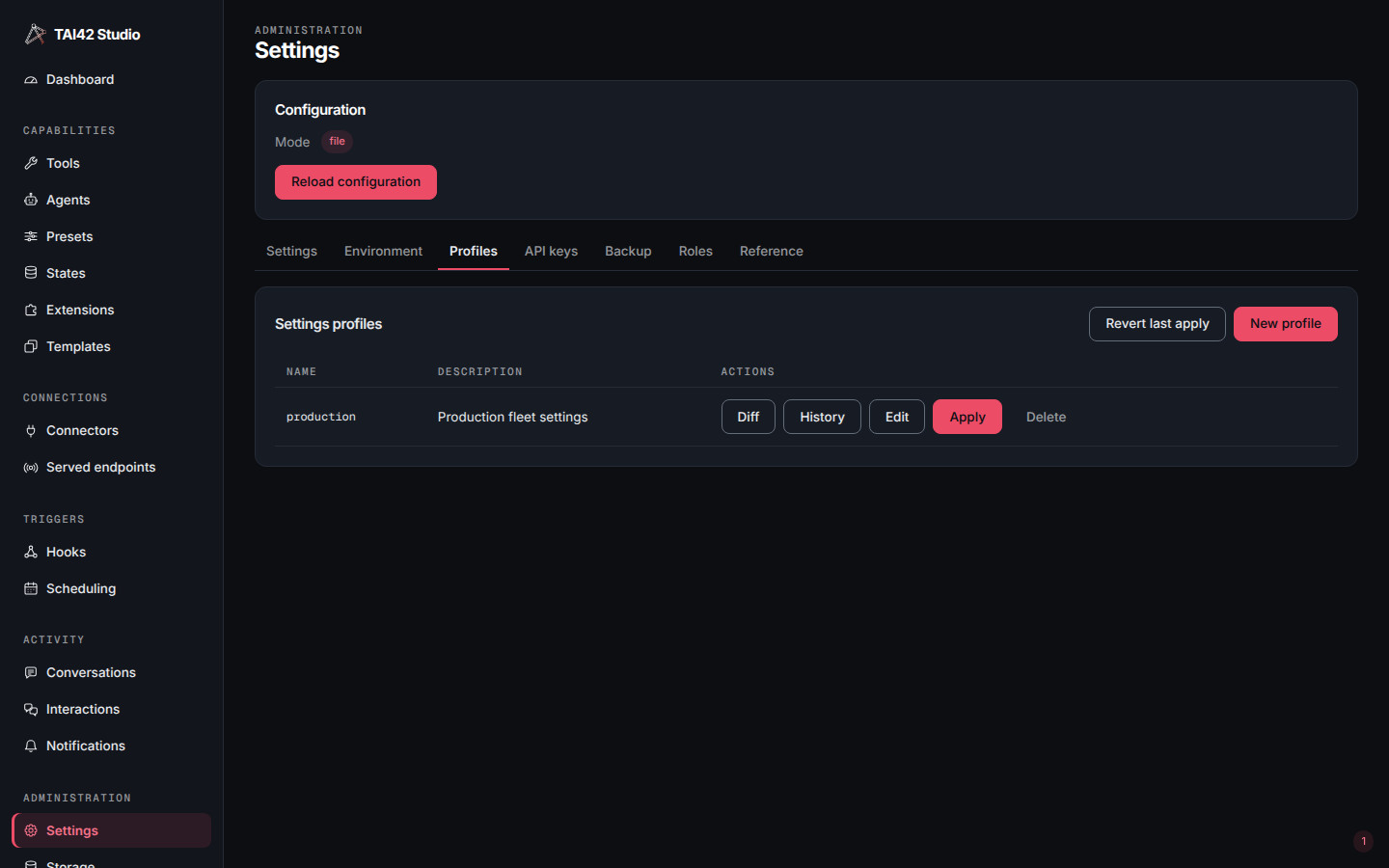The image size is (1389, 868).
Task: Click the ACTIONS column header
Action: pyautogui.click(x=748, y=371)
